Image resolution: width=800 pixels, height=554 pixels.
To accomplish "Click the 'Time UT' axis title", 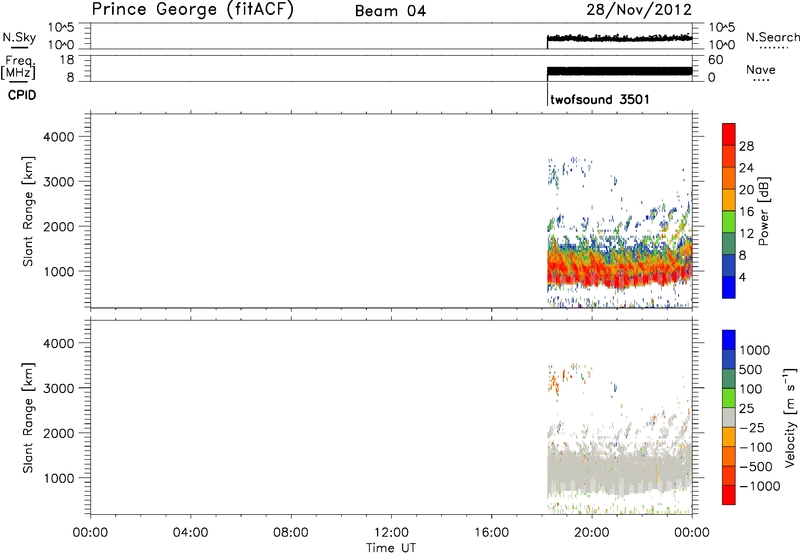I will (391, 548).
